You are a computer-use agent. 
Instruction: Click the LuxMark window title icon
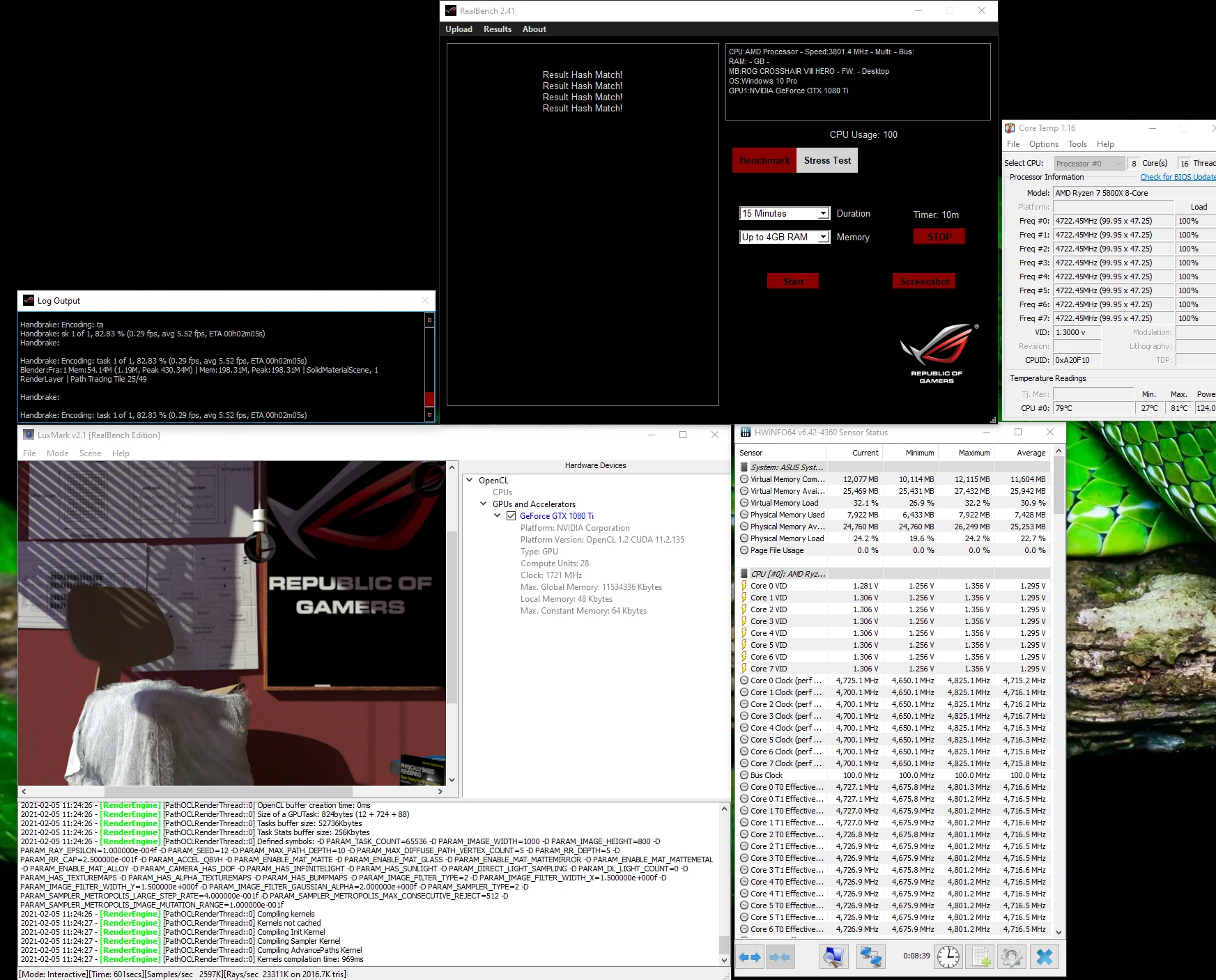point(29,435)
